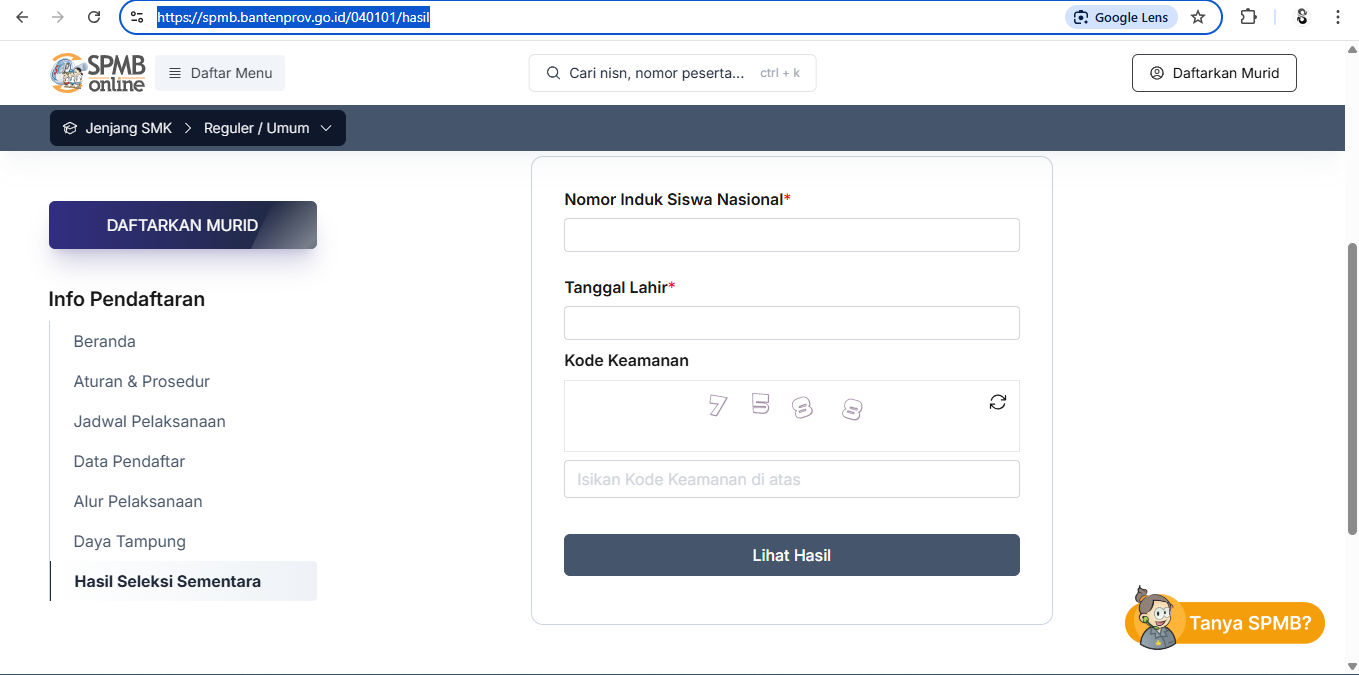Image resolution: width=1359 pixels, height=675 pixels.
Task: Select Jenjang SMK breadcrumb
Action: pos(117,128)
